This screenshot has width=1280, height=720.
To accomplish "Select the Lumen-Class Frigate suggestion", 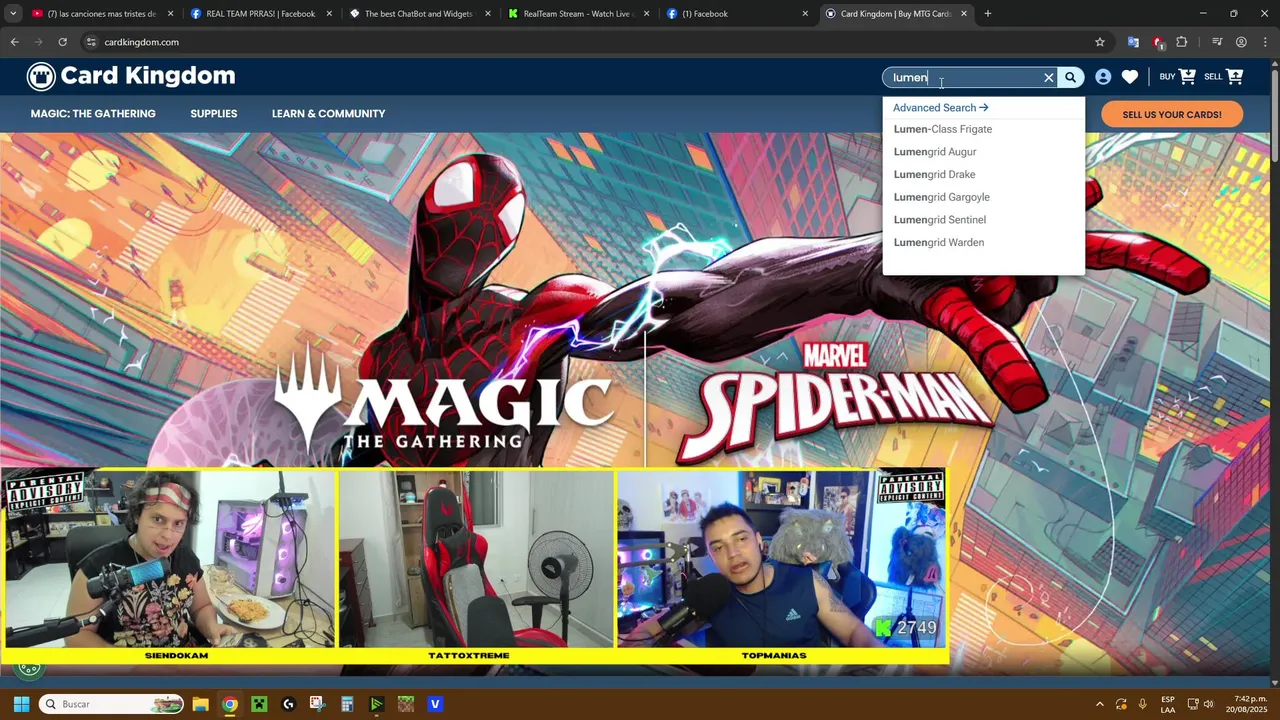I will [943, 129].
